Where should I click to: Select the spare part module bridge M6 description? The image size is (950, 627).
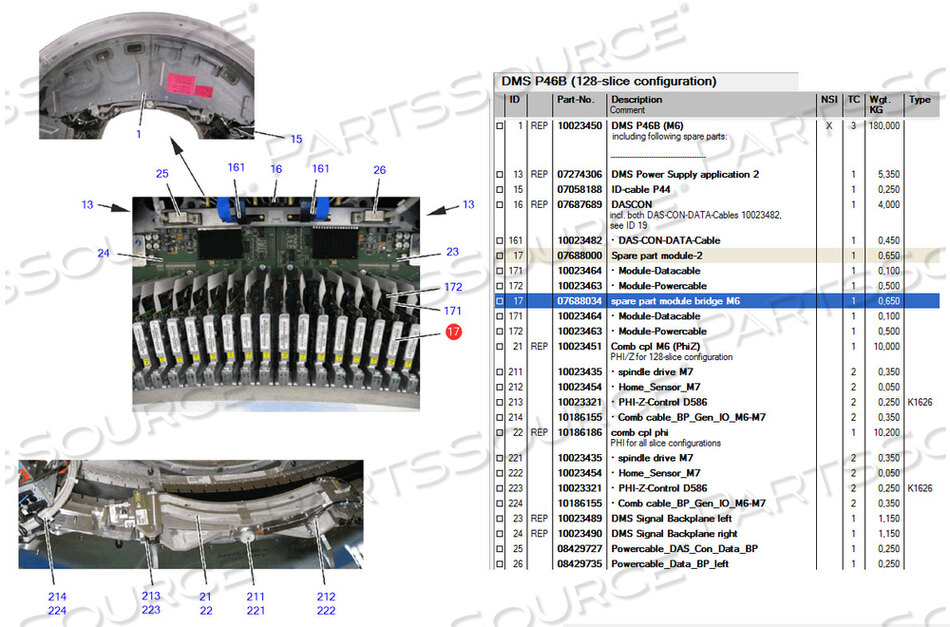pos(676,301)
